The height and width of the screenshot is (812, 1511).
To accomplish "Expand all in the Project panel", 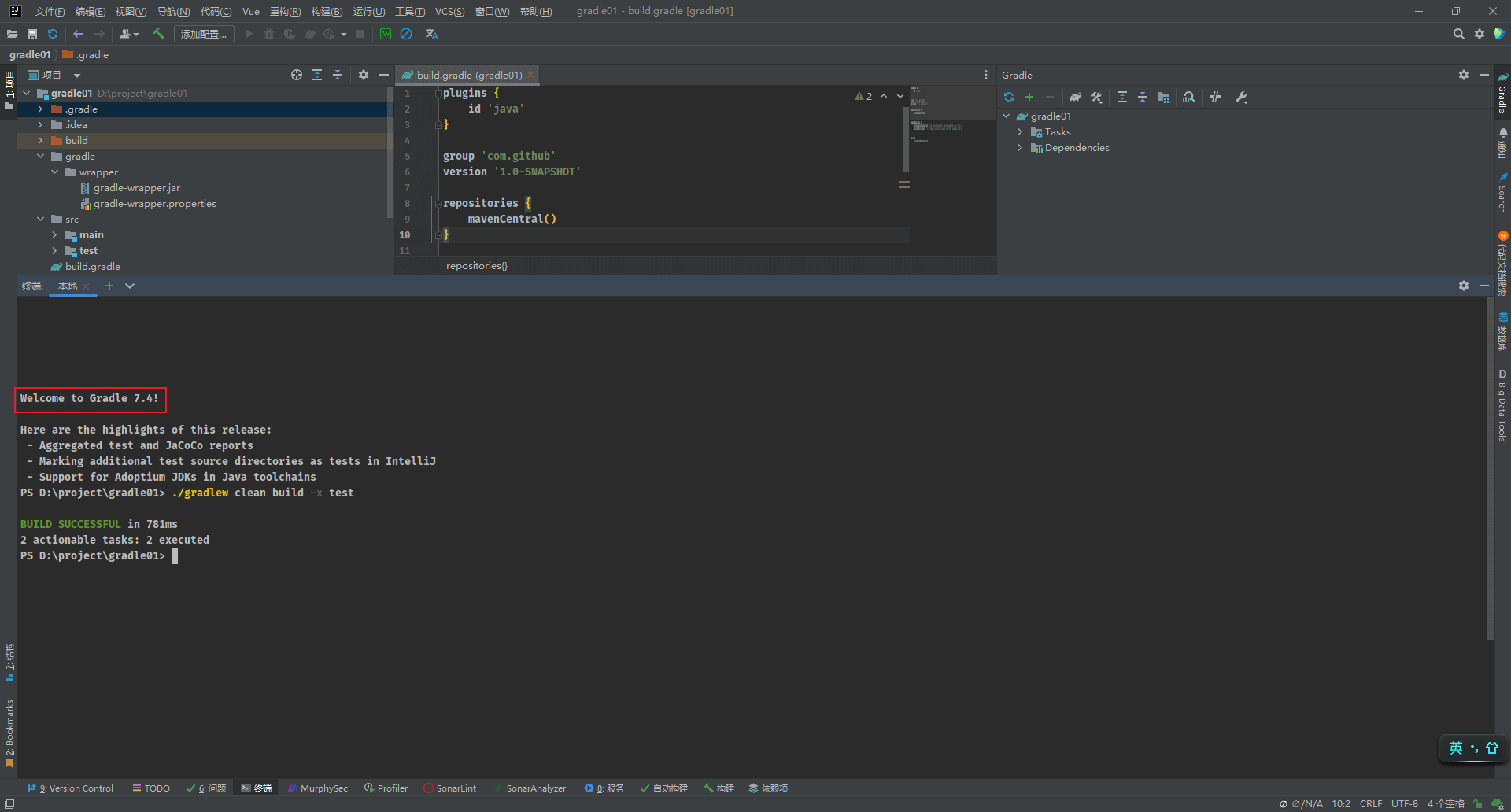I will [317, 75].
